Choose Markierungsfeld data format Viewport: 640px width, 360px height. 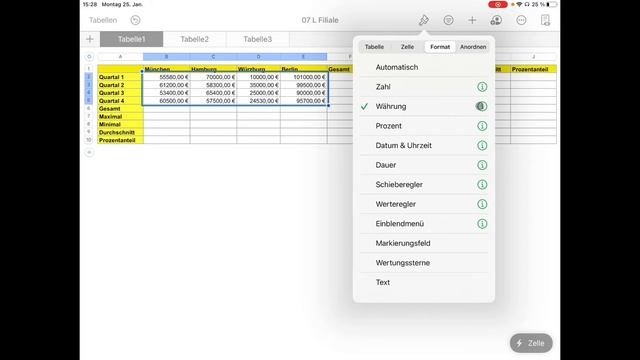[424, 243]
